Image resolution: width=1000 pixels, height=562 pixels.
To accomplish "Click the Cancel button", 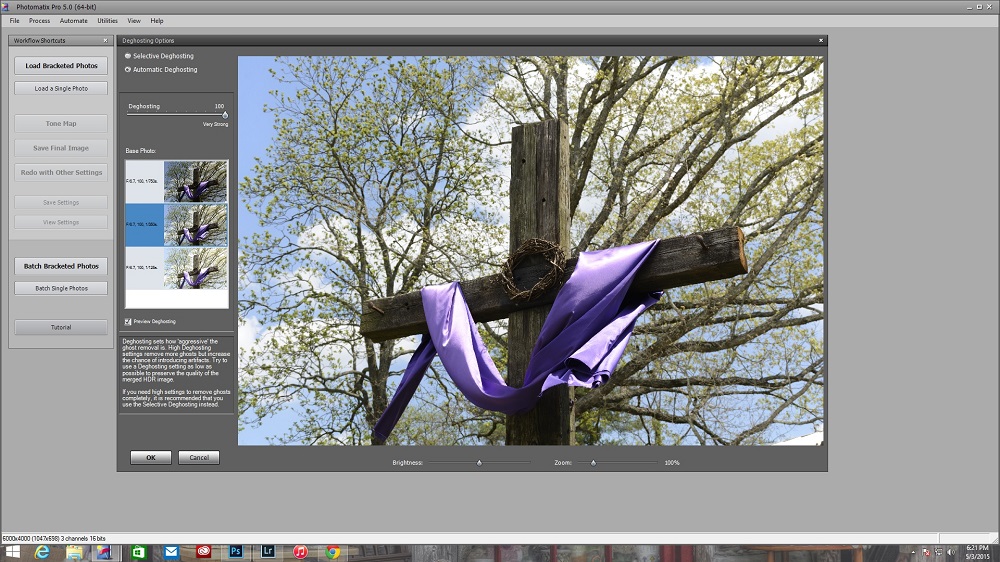I will 198,457.
